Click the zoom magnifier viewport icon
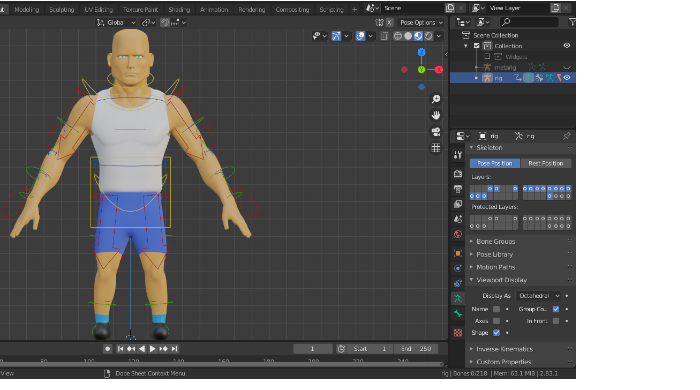The width and height of the screenshot is (700, 390). click(436, 99)
